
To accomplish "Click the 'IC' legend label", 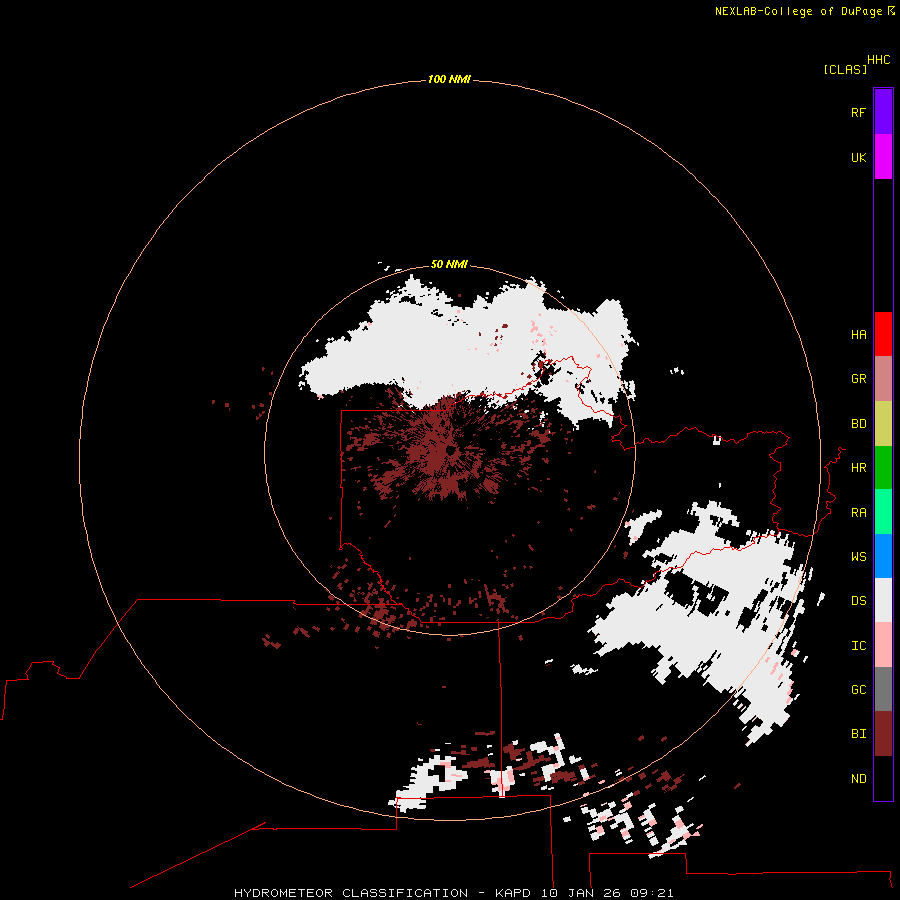I will coord(858,646).
